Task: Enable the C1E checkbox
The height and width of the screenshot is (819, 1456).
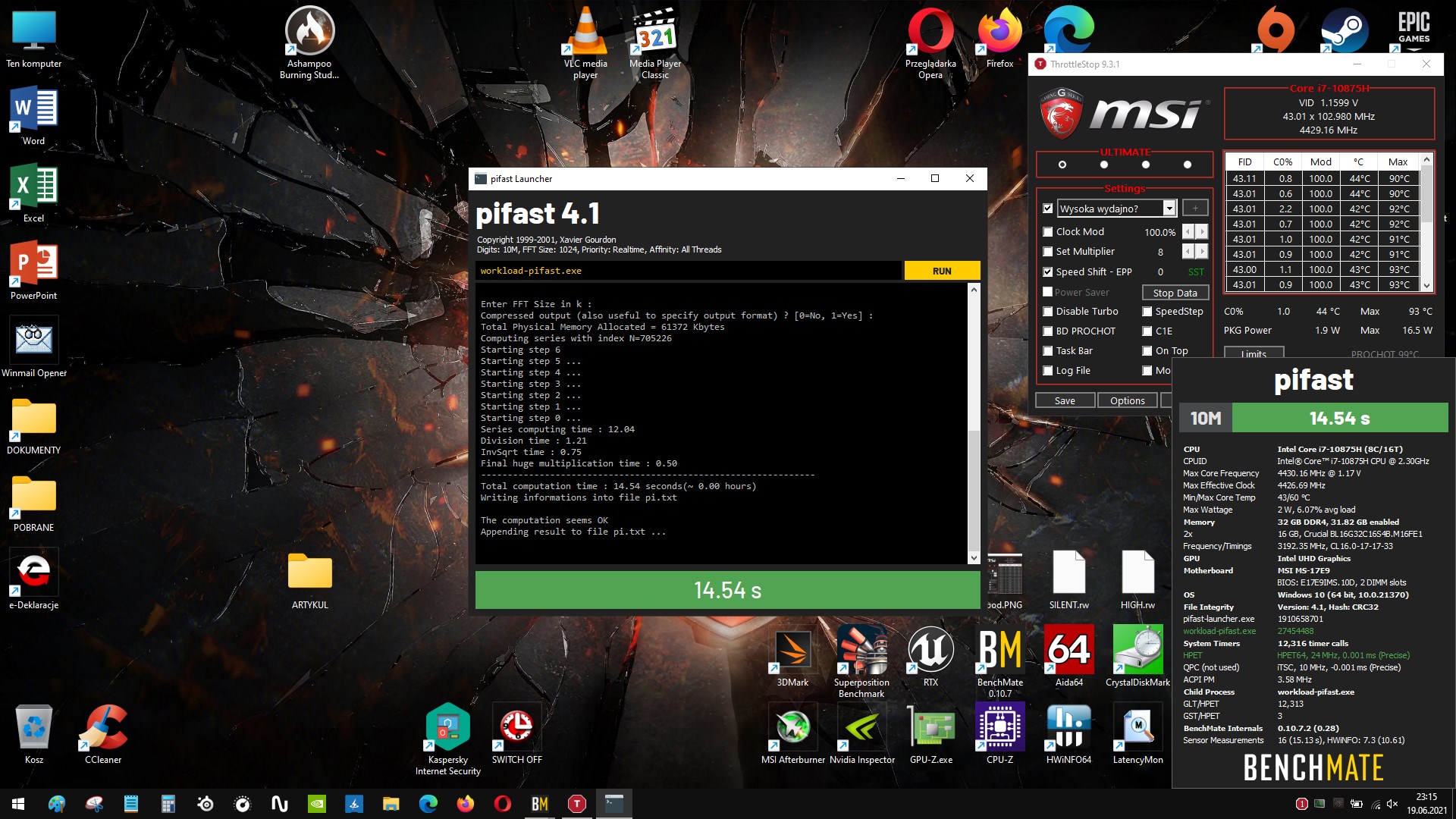Action: 1147,331
